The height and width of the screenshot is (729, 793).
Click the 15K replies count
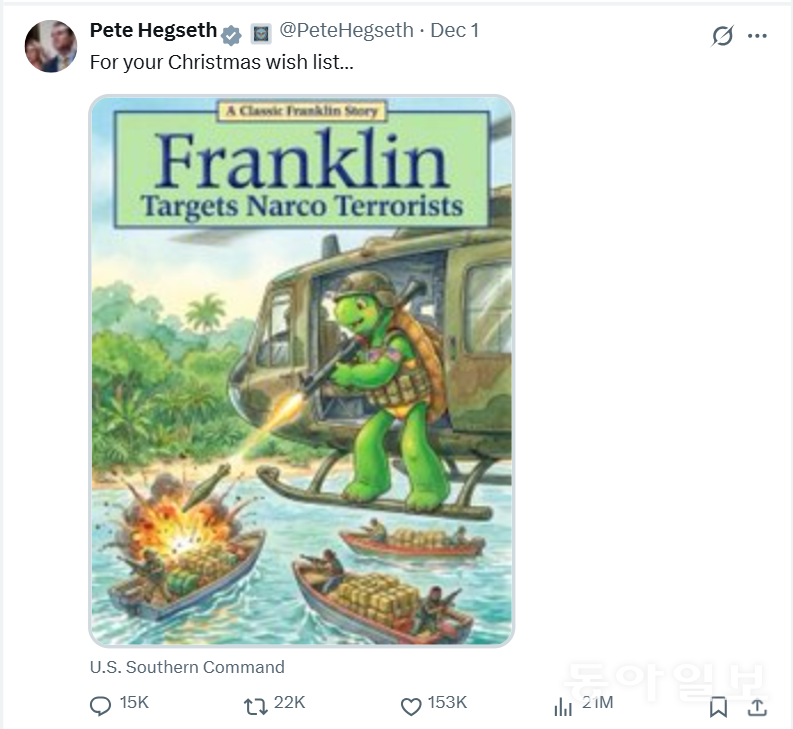click(134, 703)
